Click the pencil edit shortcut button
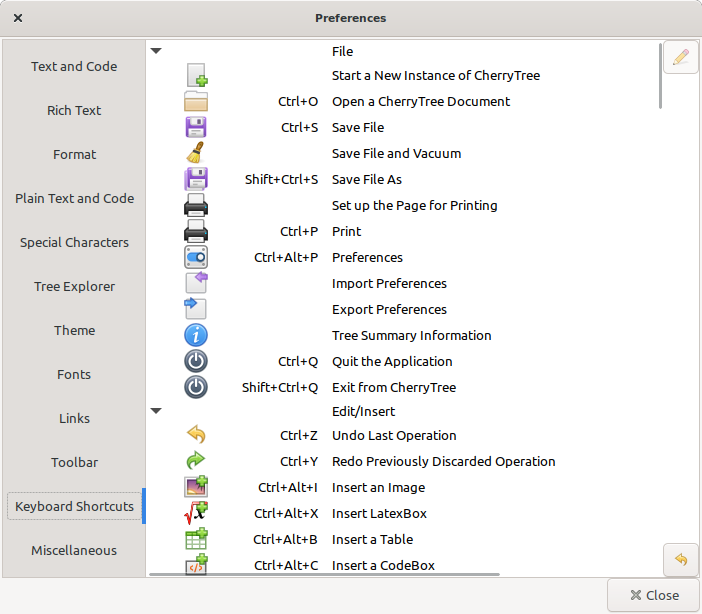Image resolution: width=702 pixels, height=614 pixels. [681, 57]
